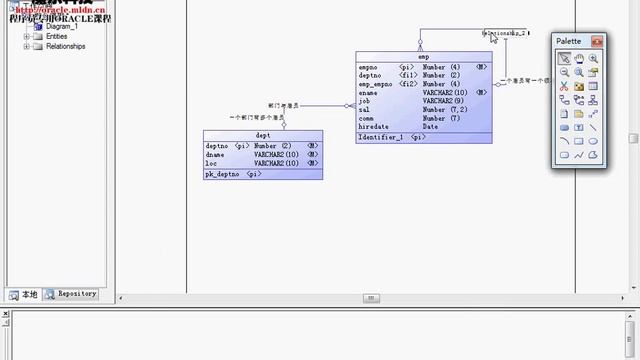Select the Title tool
The image size is (640, 360).
(x=564, y=128)
